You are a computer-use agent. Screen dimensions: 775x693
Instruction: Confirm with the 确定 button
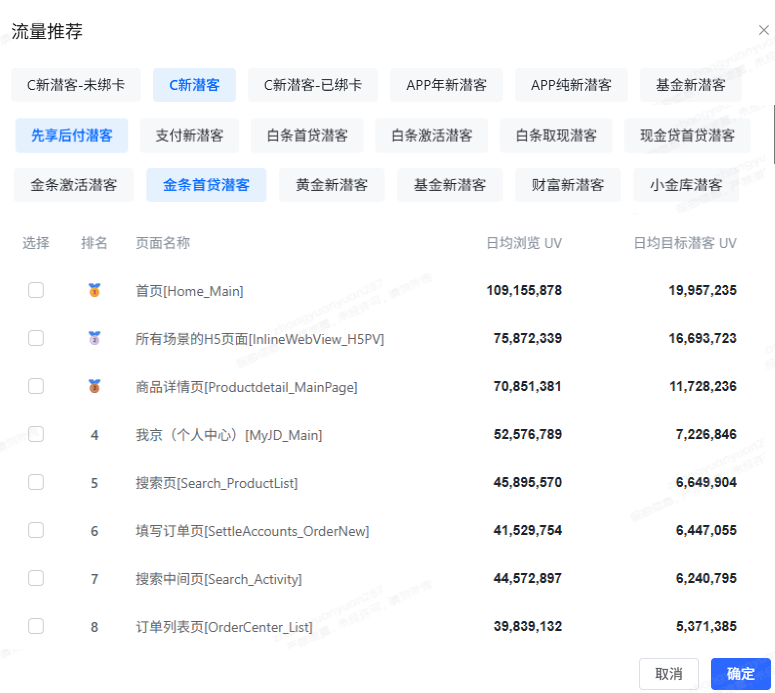(x=740, y=674)
